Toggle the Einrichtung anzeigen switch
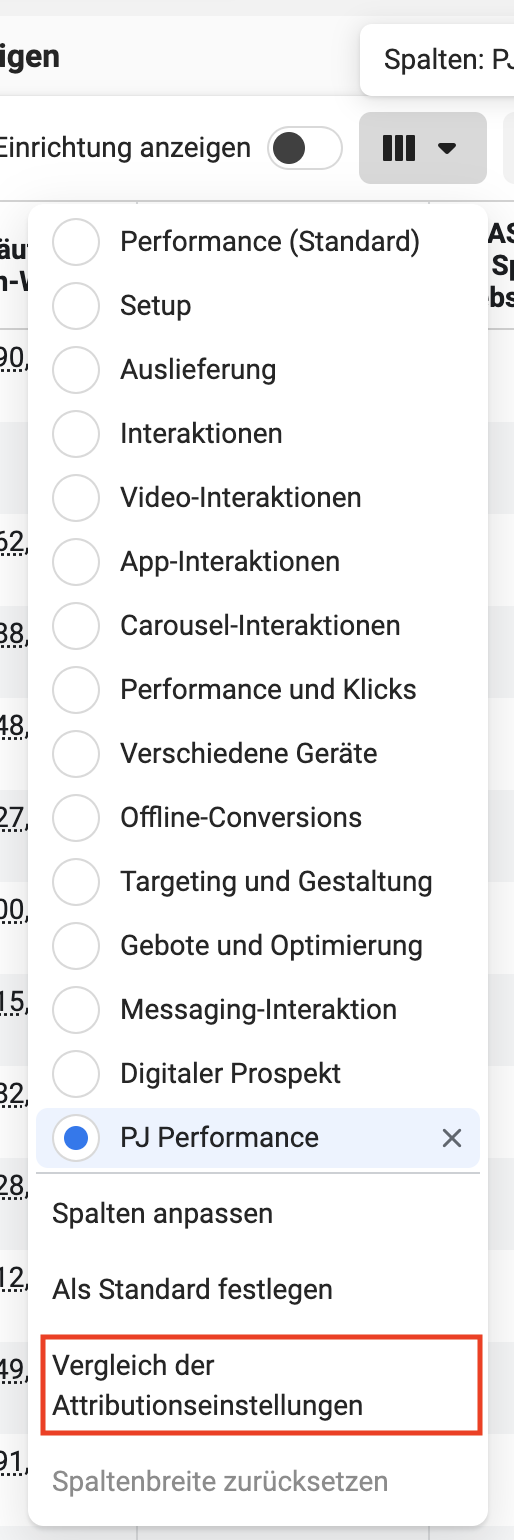This screenshot has width=514, height=1540. tap(305, 149)
